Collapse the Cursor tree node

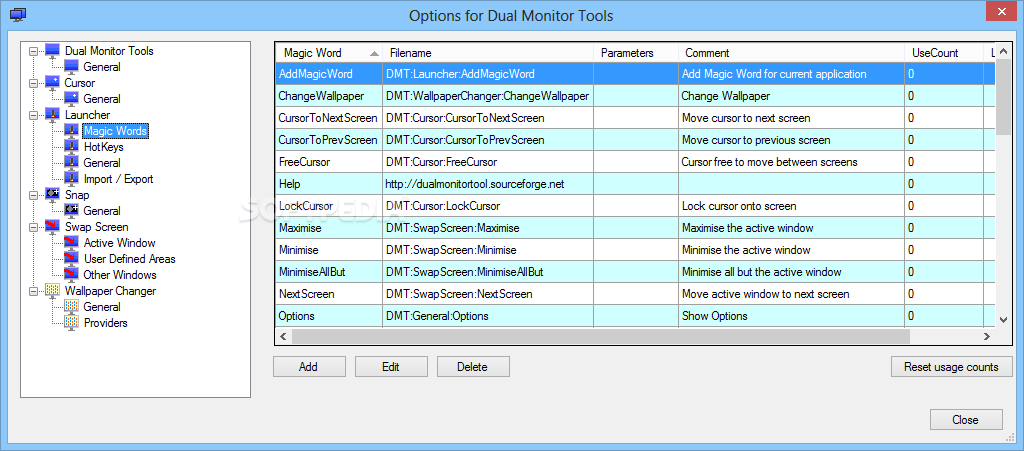click(33, 83)
